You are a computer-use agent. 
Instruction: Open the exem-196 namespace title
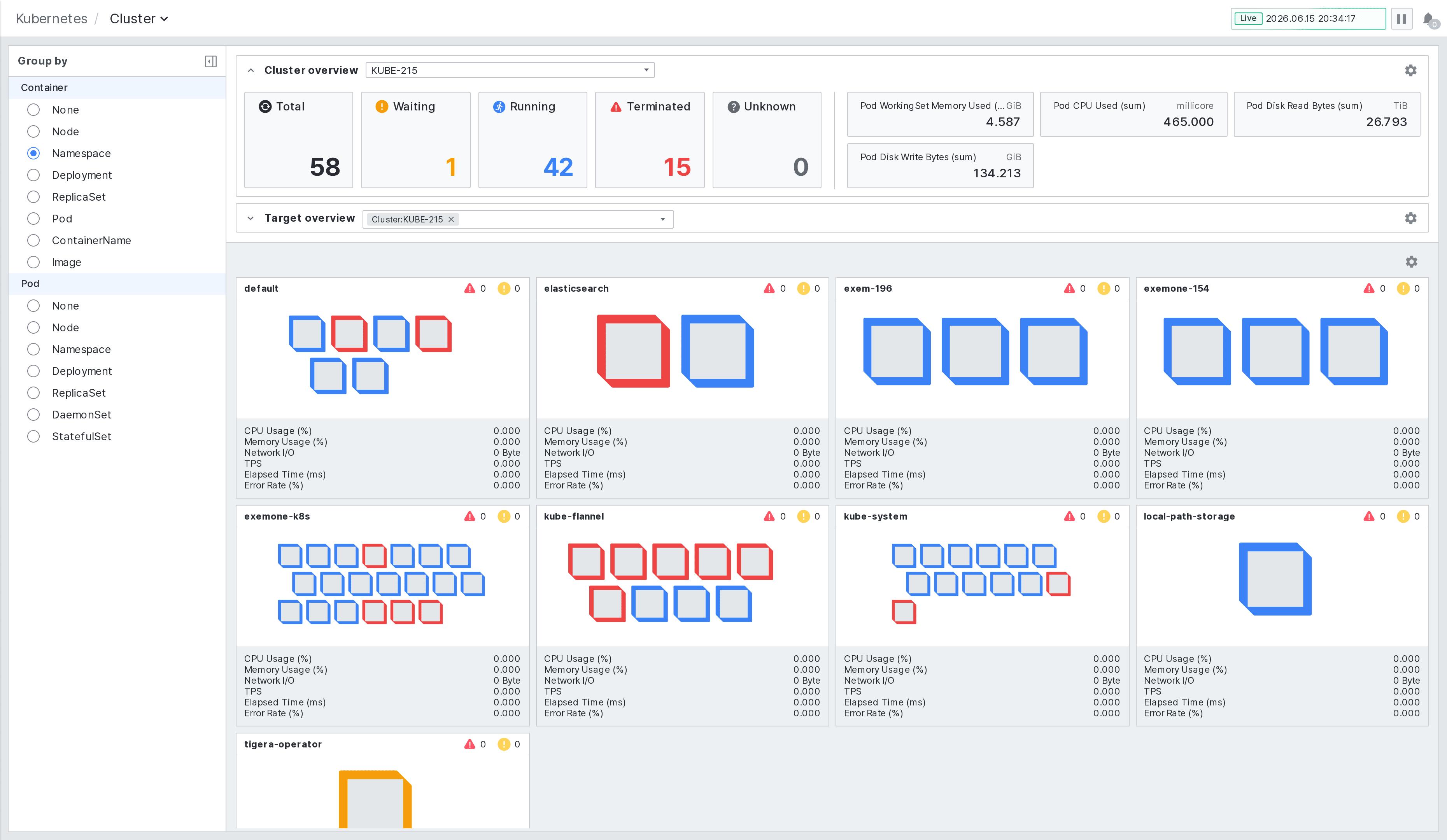click(x=868, y=288)
